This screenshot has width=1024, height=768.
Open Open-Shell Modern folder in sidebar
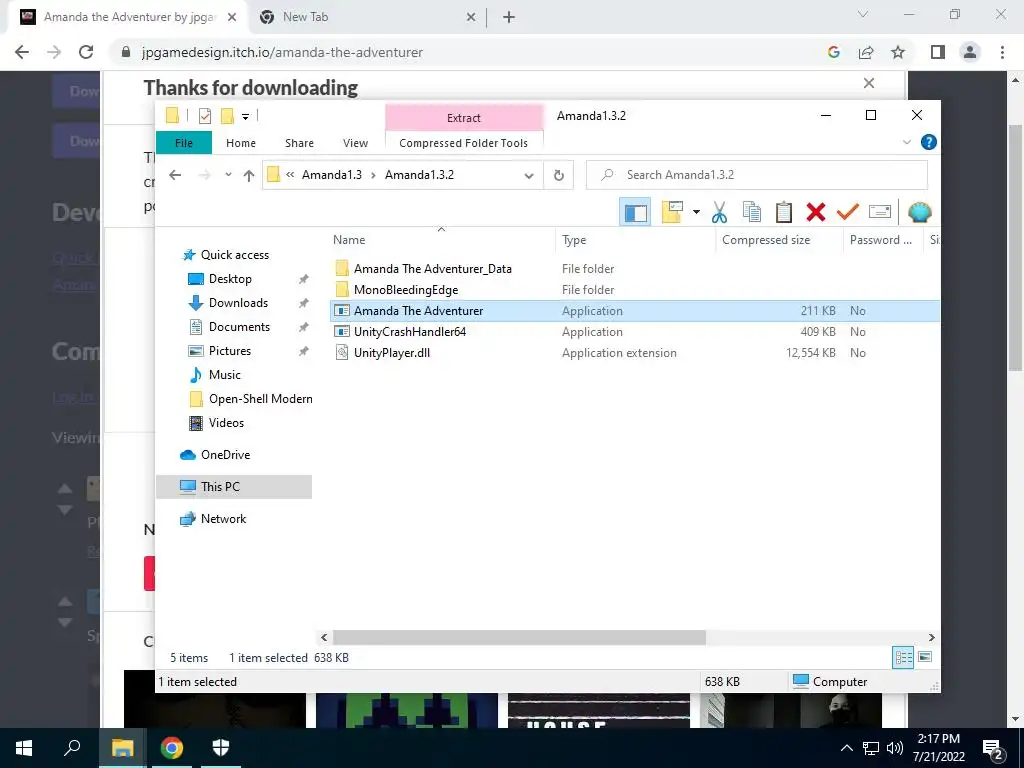point(261,399)
